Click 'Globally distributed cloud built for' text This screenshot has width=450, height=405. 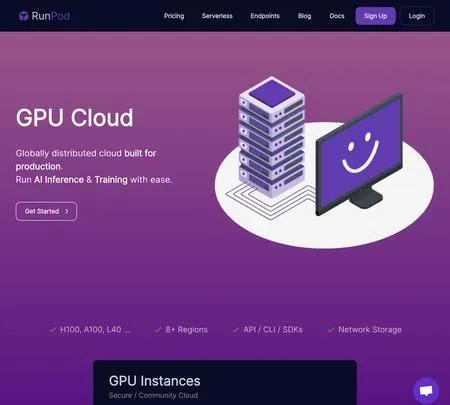[x=86, y=153]
